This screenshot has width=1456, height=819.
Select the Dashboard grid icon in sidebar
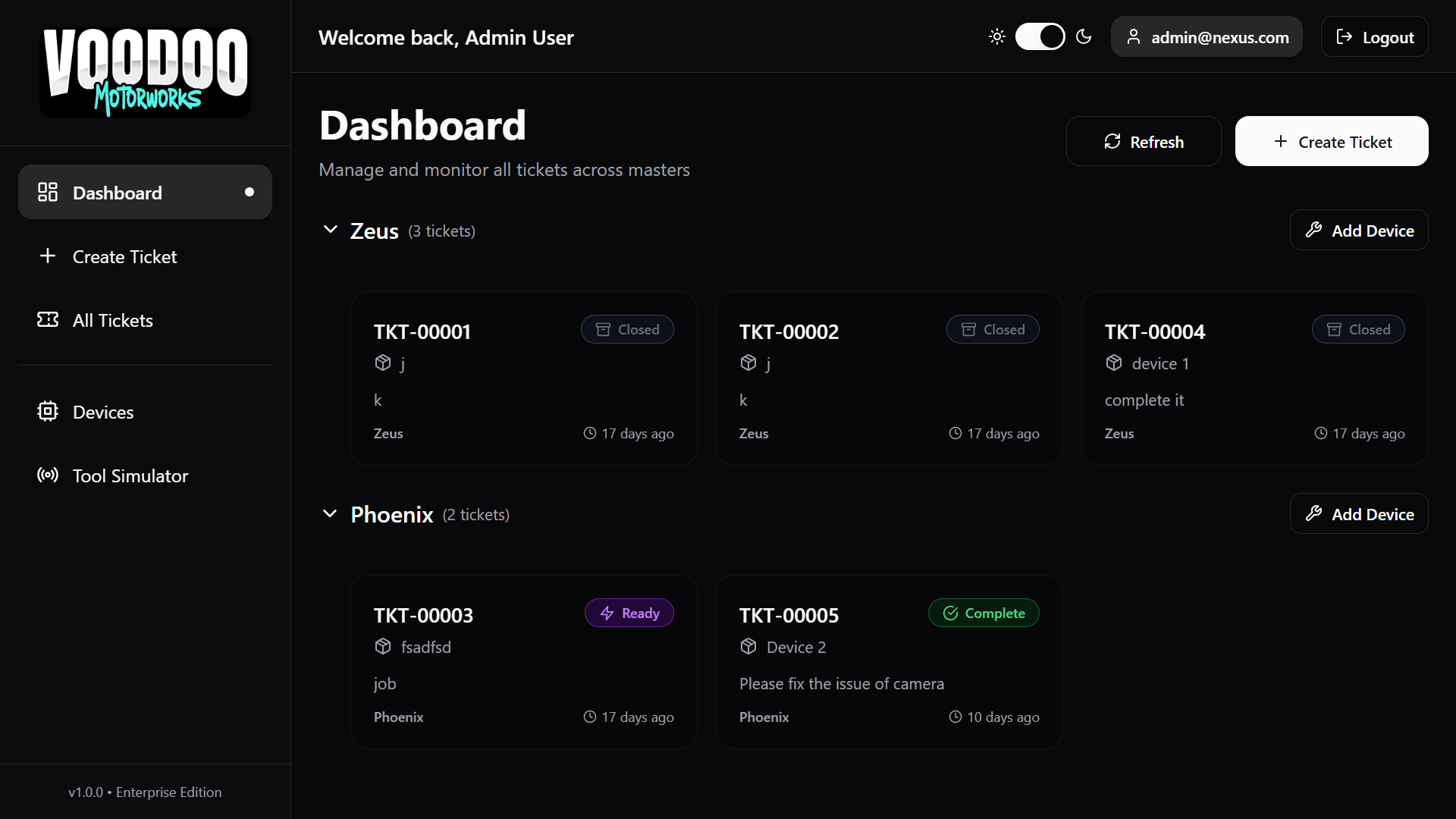click(47, 192)
